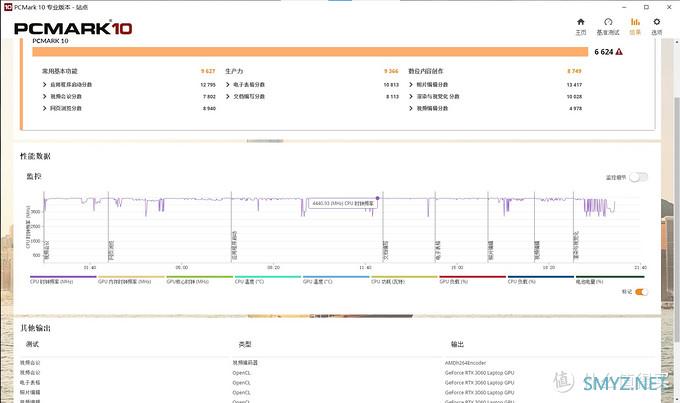Image resolution: width=680 pixels, height=403 pixels.
Task: Click the 生产力 section heading
Action: pyautogui.click(x=234, y=71)
